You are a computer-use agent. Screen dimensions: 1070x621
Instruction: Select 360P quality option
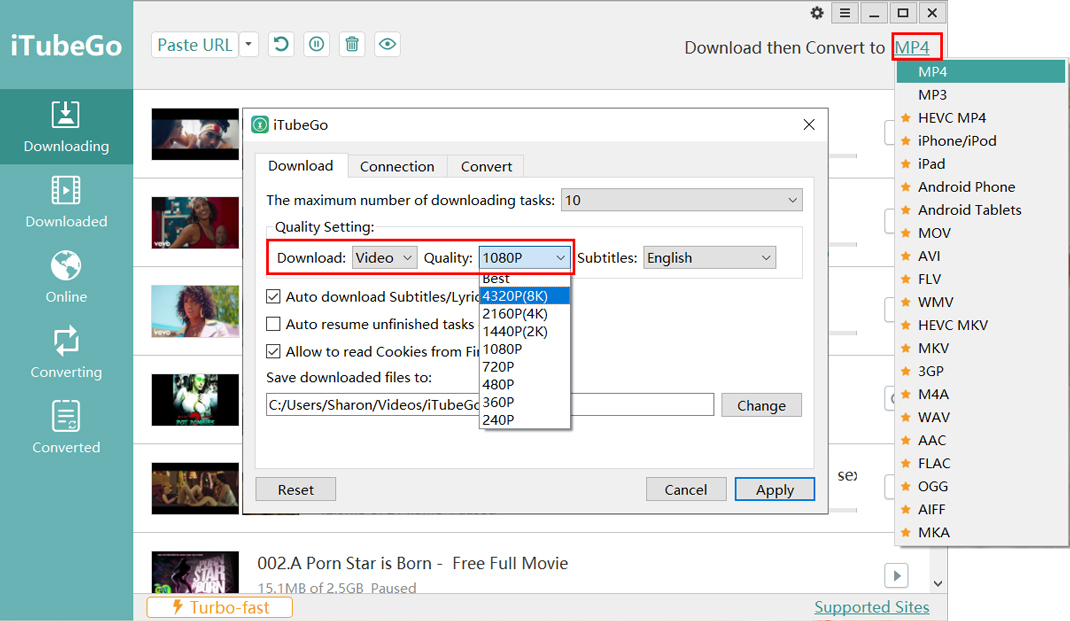[x=524, y=403]
